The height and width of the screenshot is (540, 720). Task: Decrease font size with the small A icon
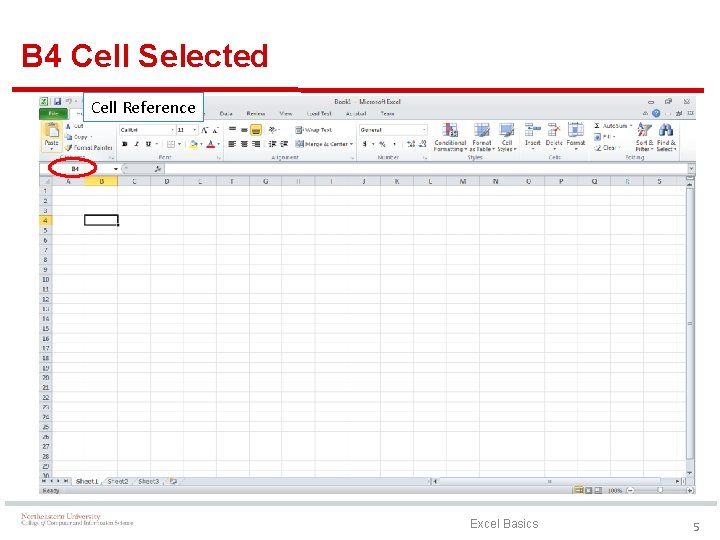tap(214, 130)
